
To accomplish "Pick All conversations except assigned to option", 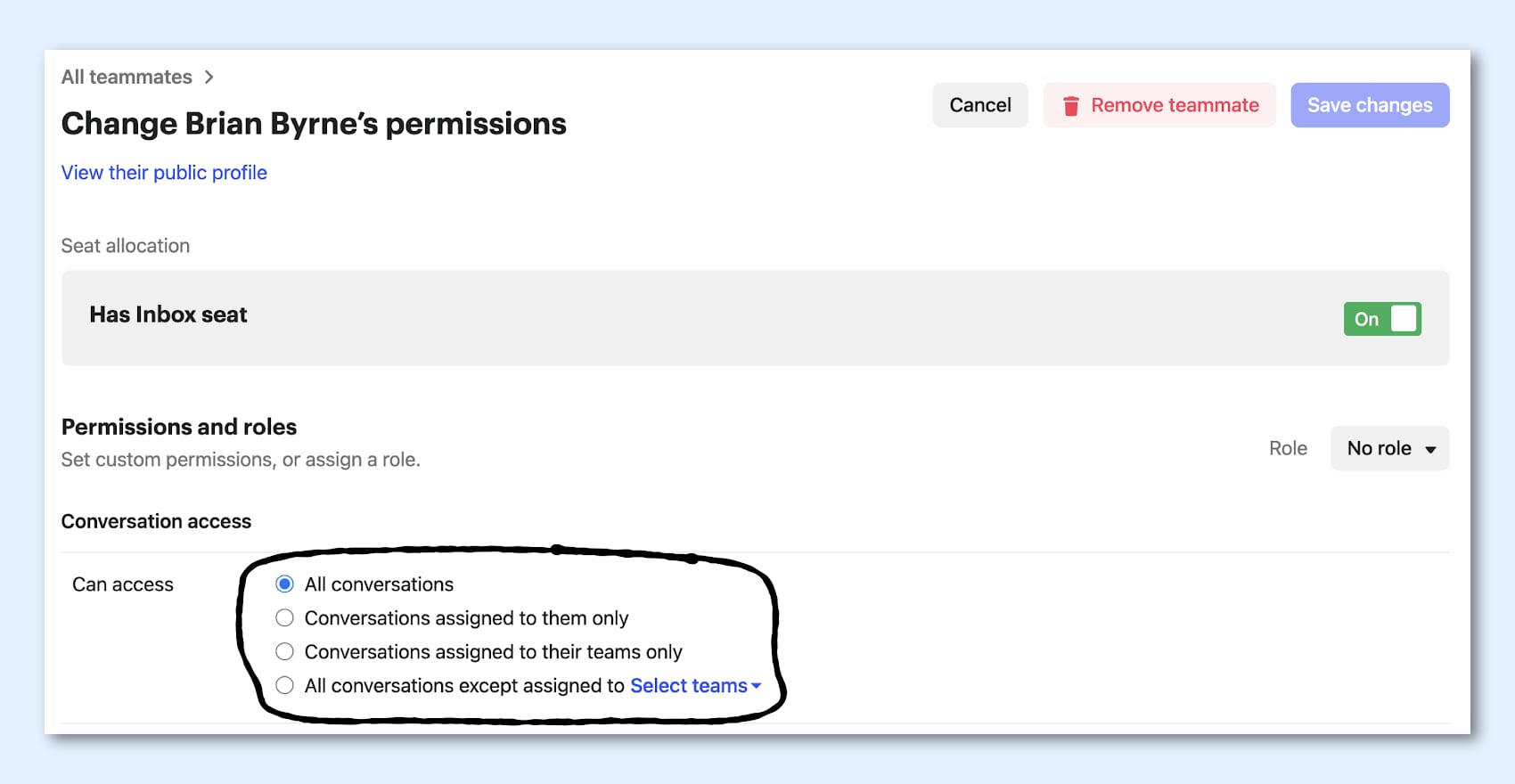I will (x=284, y=686).
